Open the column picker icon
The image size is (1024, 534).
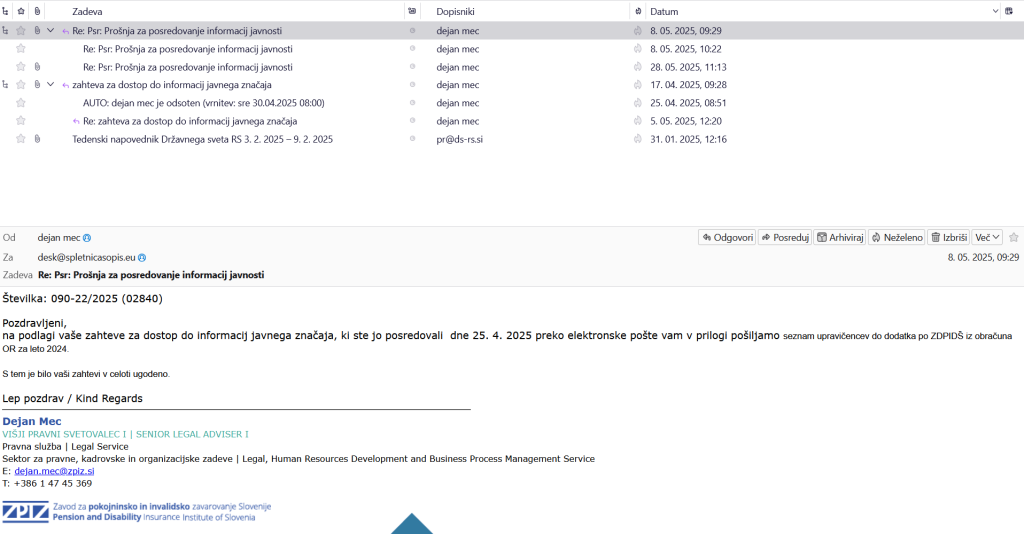click(x=1009, y=11)
